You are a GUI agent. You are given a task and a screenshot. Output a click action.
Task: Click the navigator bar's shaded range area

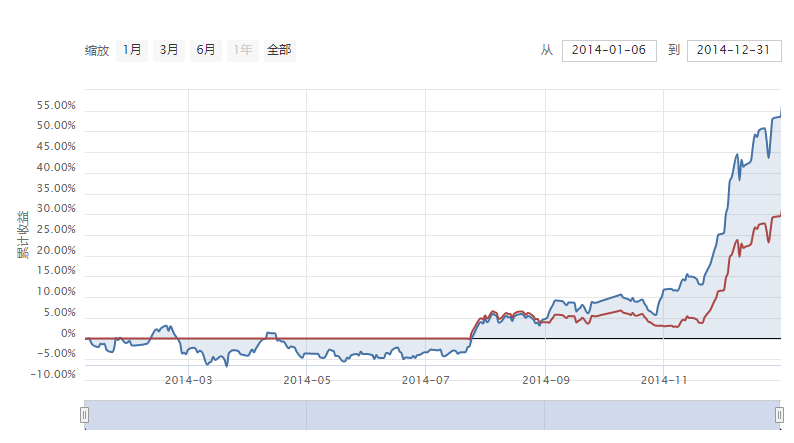click(x=430, y=415)
